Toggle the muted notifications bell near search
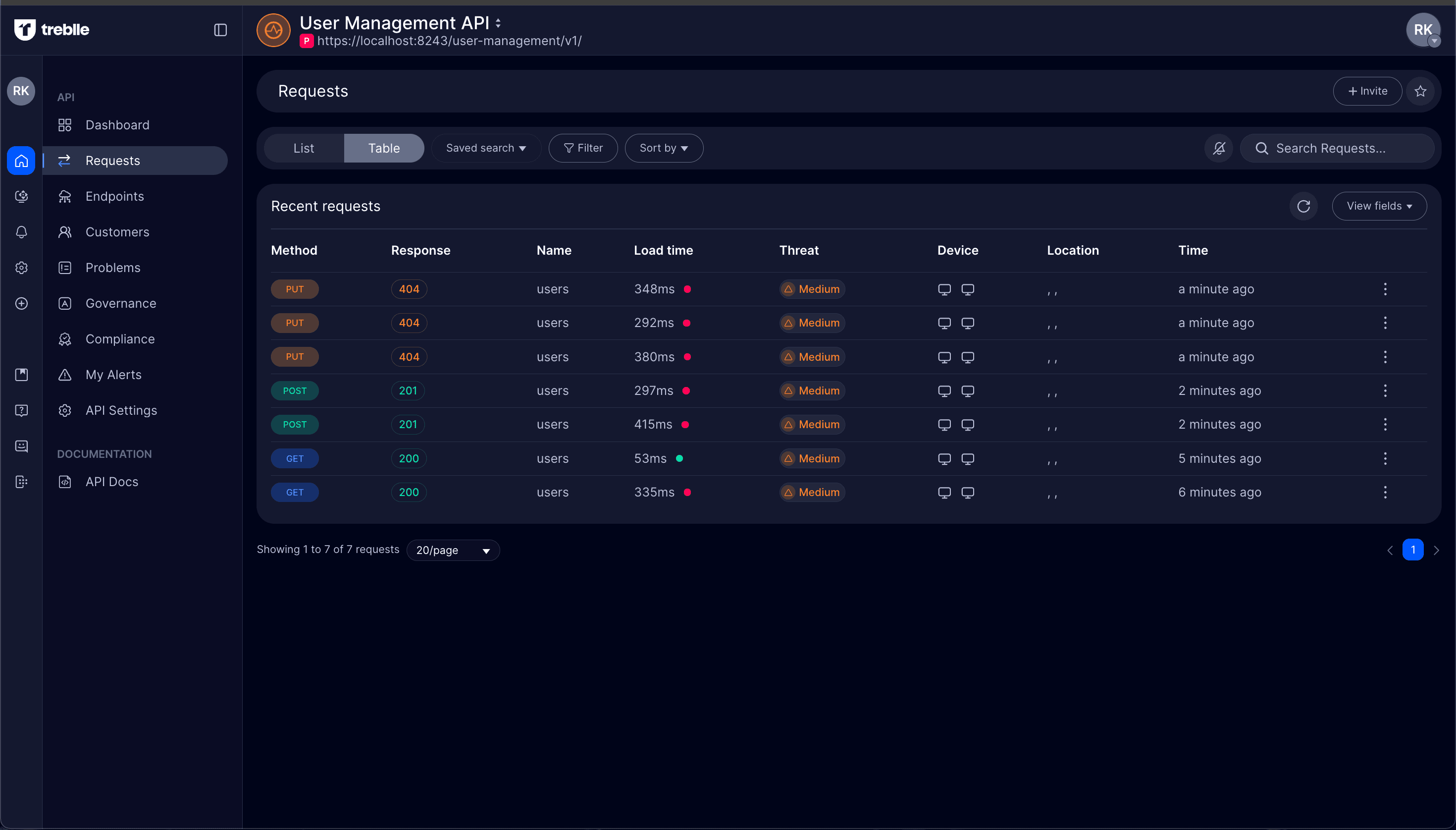Viewport: 1456px width, 830px height. coord(1218,148)
